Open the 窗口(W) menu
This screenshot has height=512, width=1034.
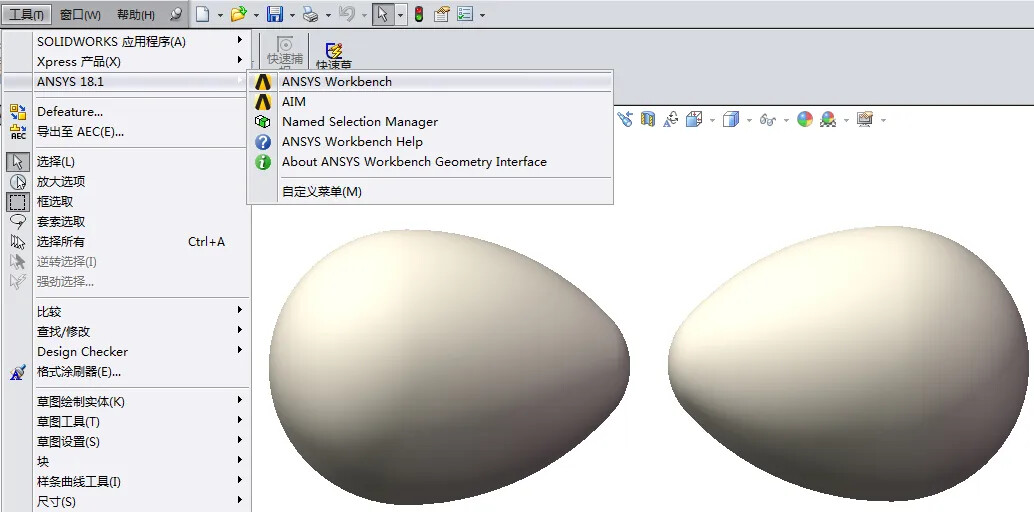pyautogui.click(x=80, y=15)
